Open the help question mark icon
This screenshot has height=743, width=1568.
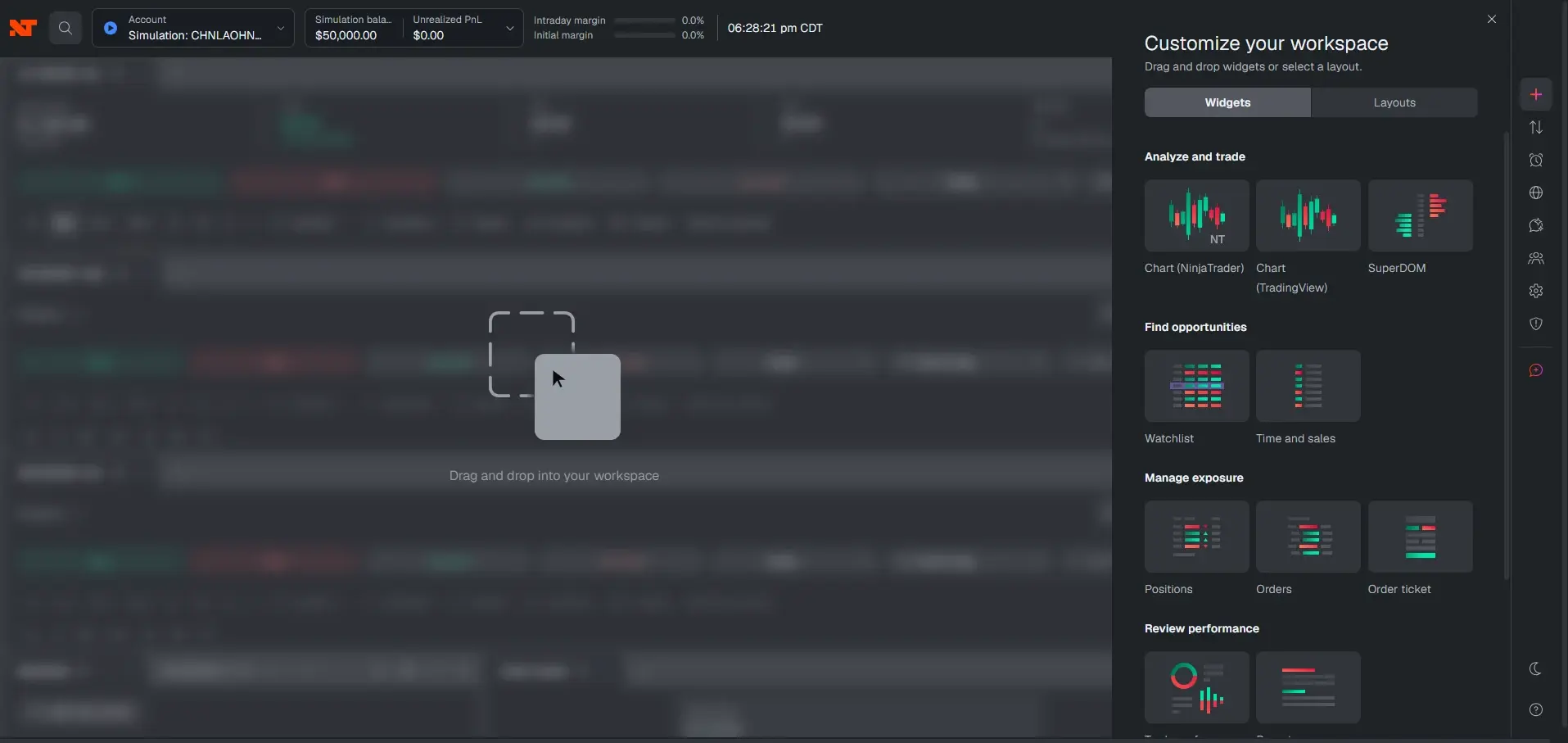(1535, 709)
